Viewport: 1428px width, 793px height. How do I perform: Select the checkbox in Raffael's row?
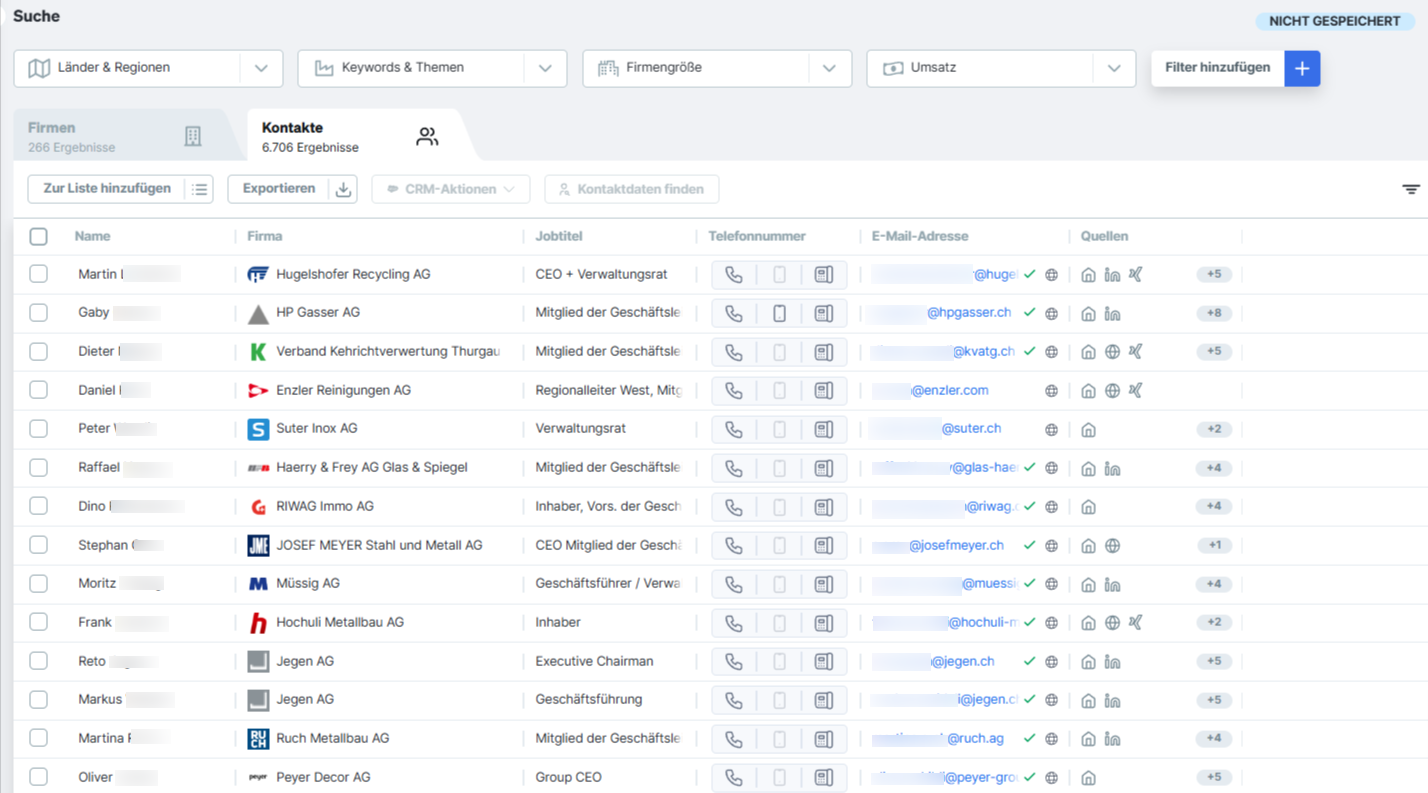click(38, 467)
